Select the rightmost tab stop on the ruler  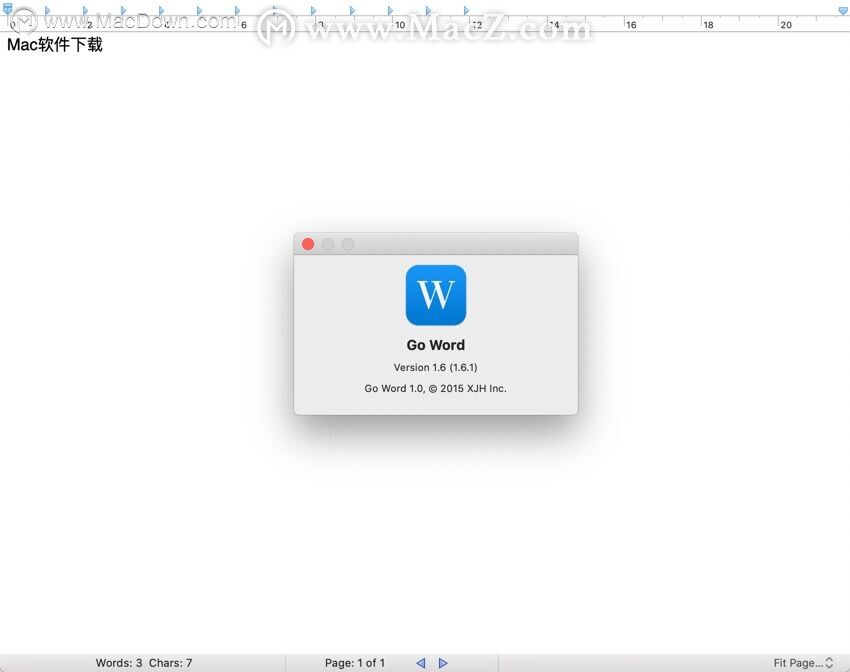coord(466,10)
